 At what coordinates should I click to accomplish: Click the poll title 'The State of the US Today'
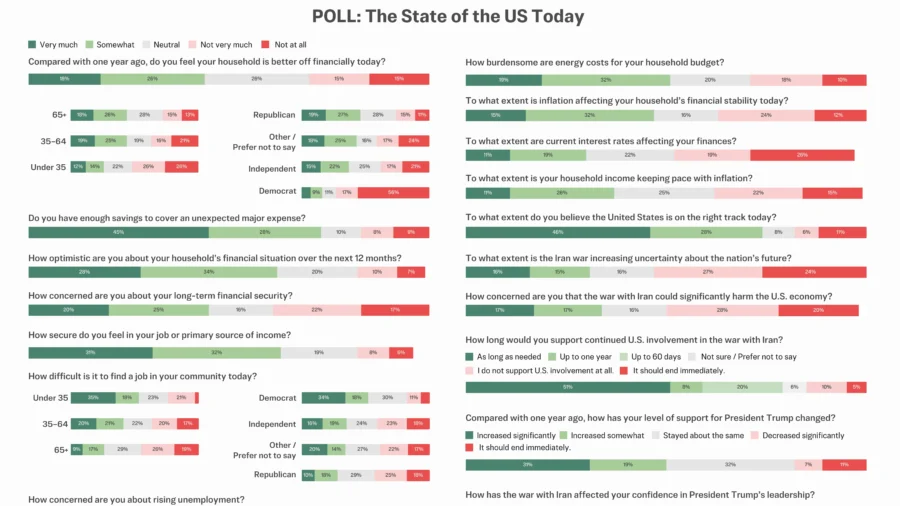448,16
